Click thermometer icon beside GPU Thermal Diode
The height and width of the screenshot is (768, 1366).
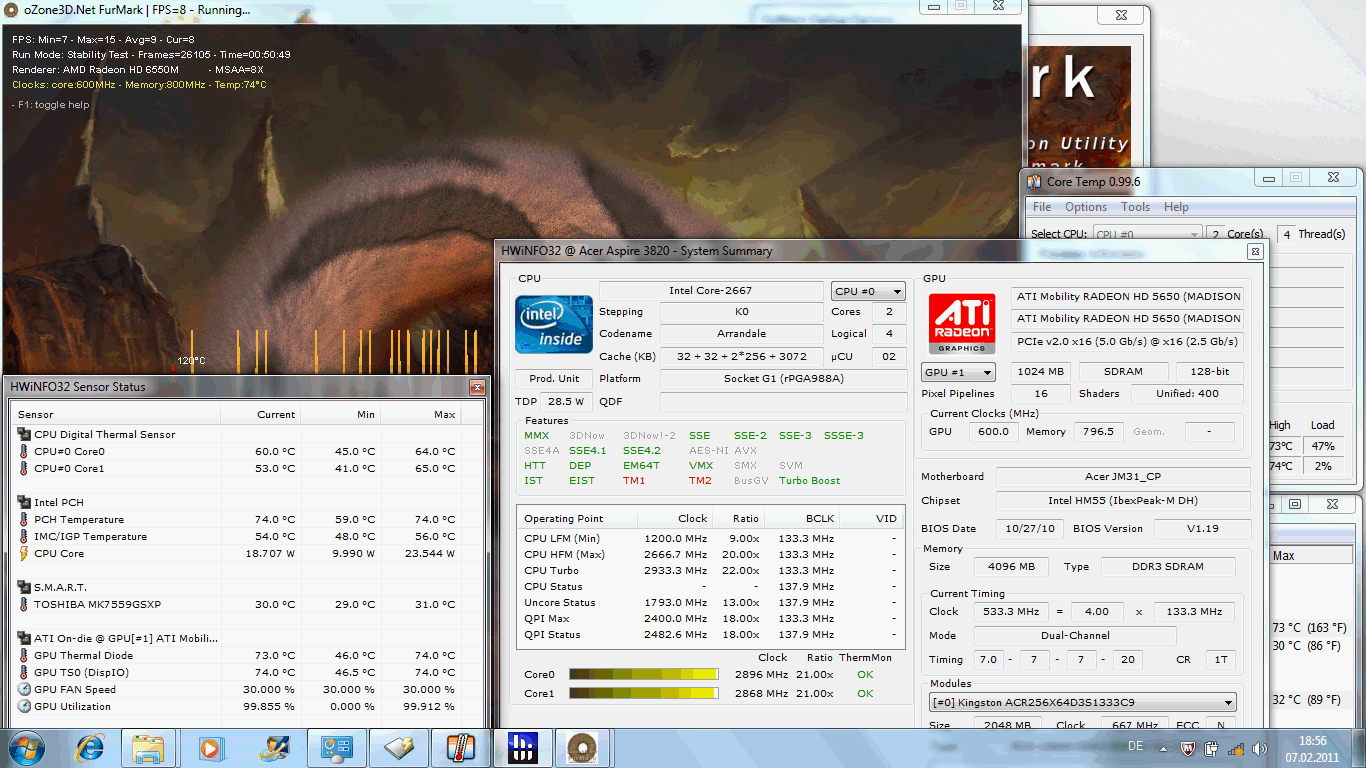(x=24, y=656)
